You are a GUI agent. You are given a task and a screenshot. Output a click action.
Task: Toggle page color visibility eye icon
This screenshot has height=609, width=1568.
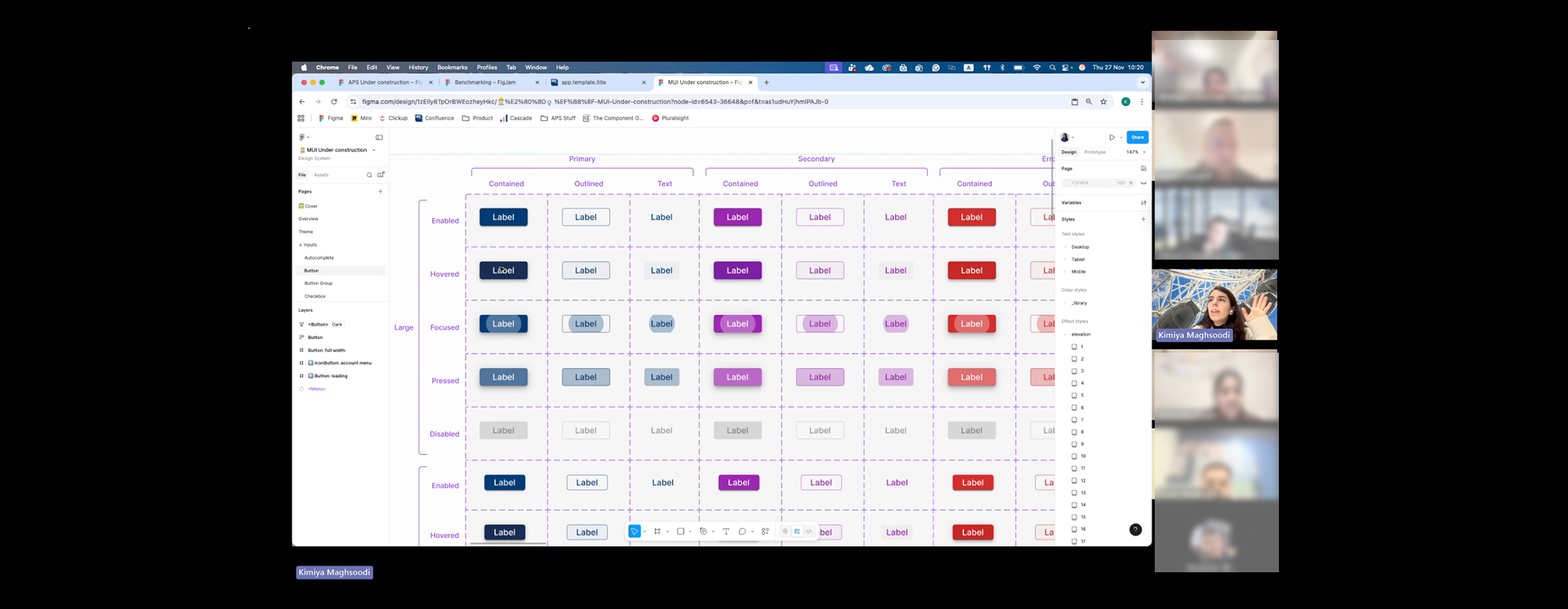click(x=1143, y=183)
